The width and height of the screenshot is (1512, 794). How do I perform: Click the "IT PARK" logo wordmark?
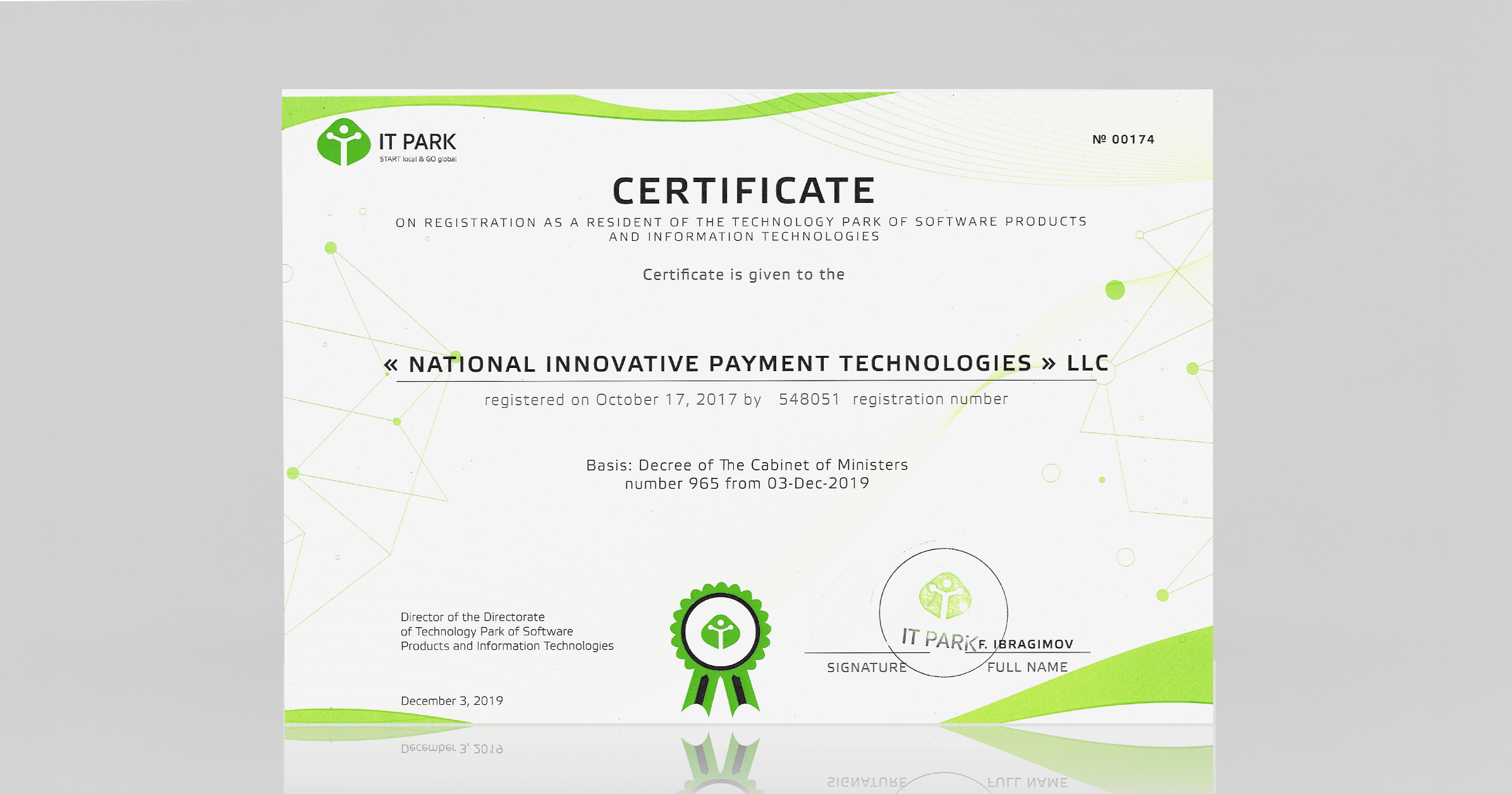[x=417, y=142]
